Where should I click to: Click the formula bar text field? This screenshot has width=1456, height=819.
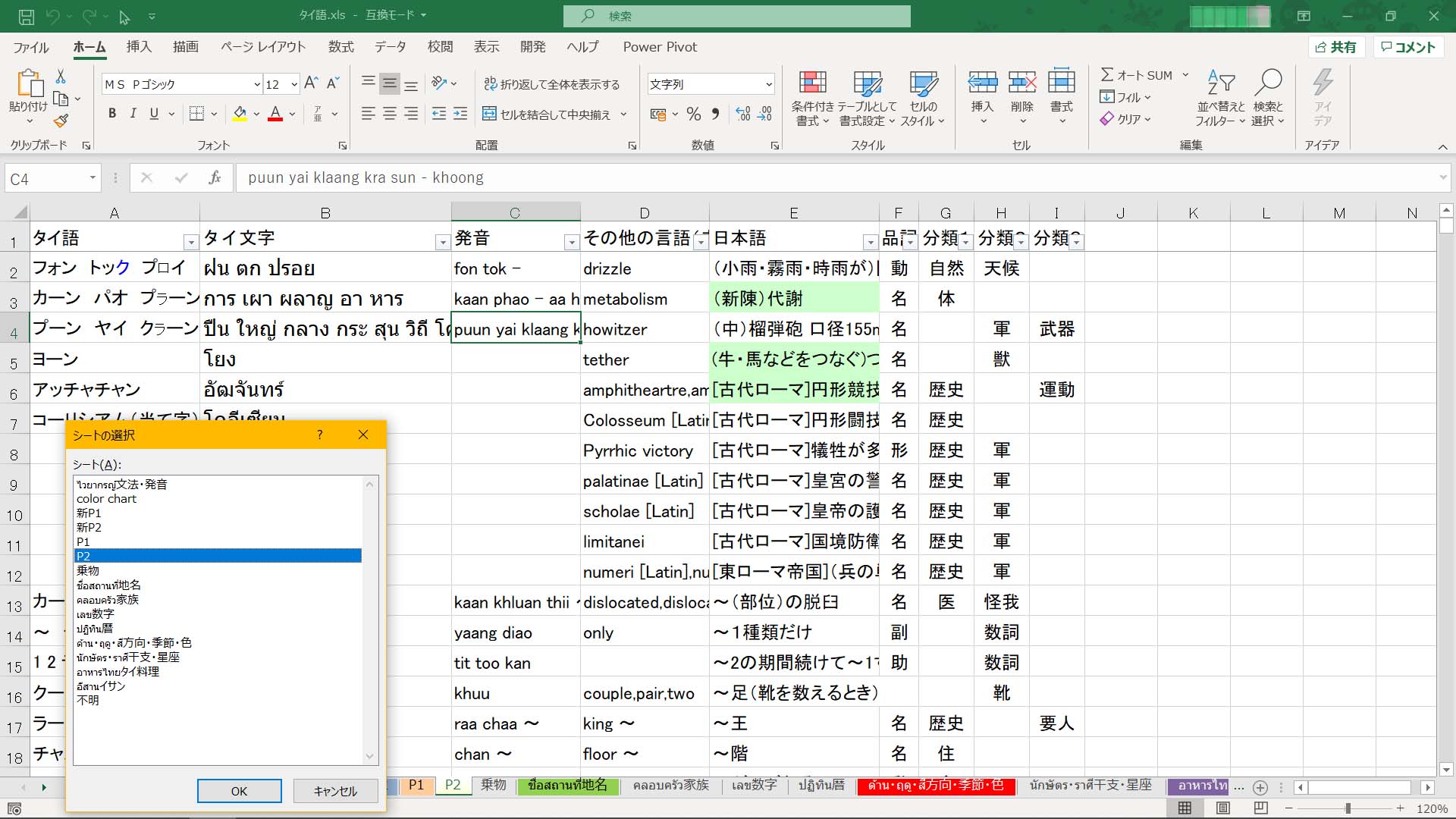(834, 178)
